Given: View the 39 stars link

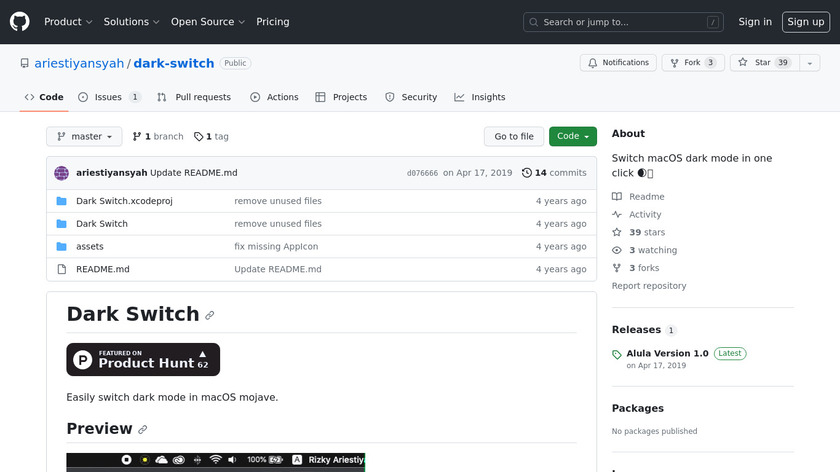Looking at the screenshot, I should point(639,233).
